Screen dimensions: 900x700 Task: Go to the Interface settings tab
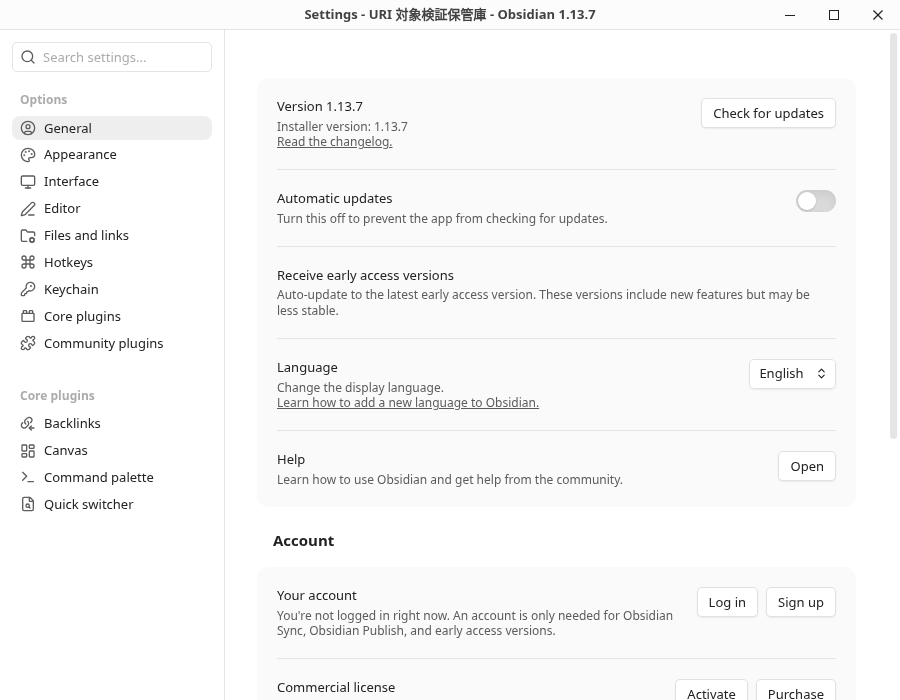[112, 182]
